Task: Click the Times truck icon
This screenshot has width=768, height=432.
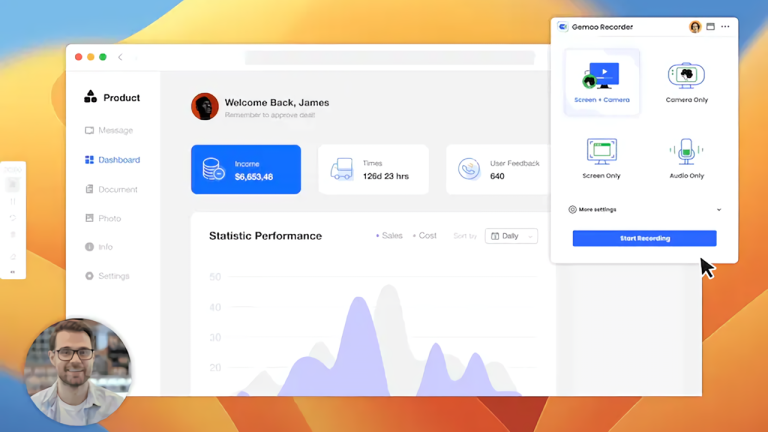Action: [x=341, y=169]
